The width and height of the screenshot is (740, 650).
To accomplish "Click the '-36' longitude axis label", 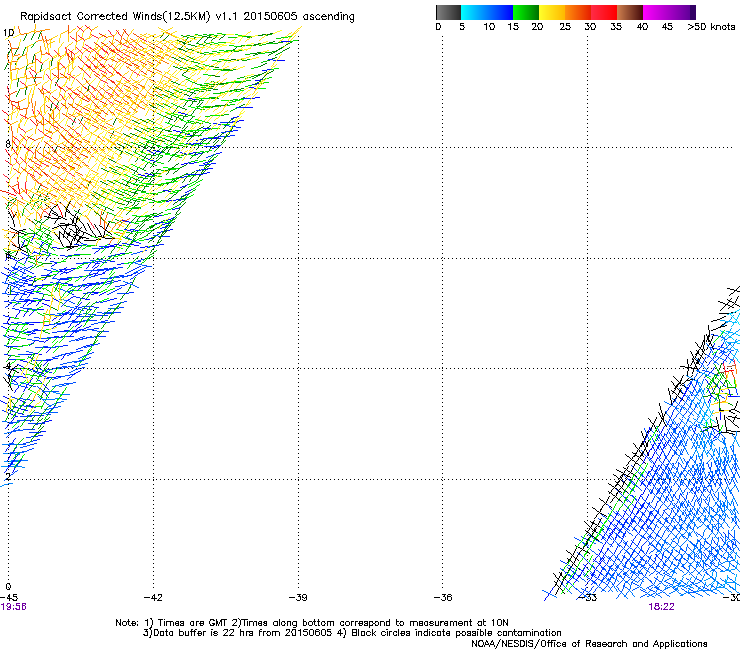I will (x=443, y=598).
